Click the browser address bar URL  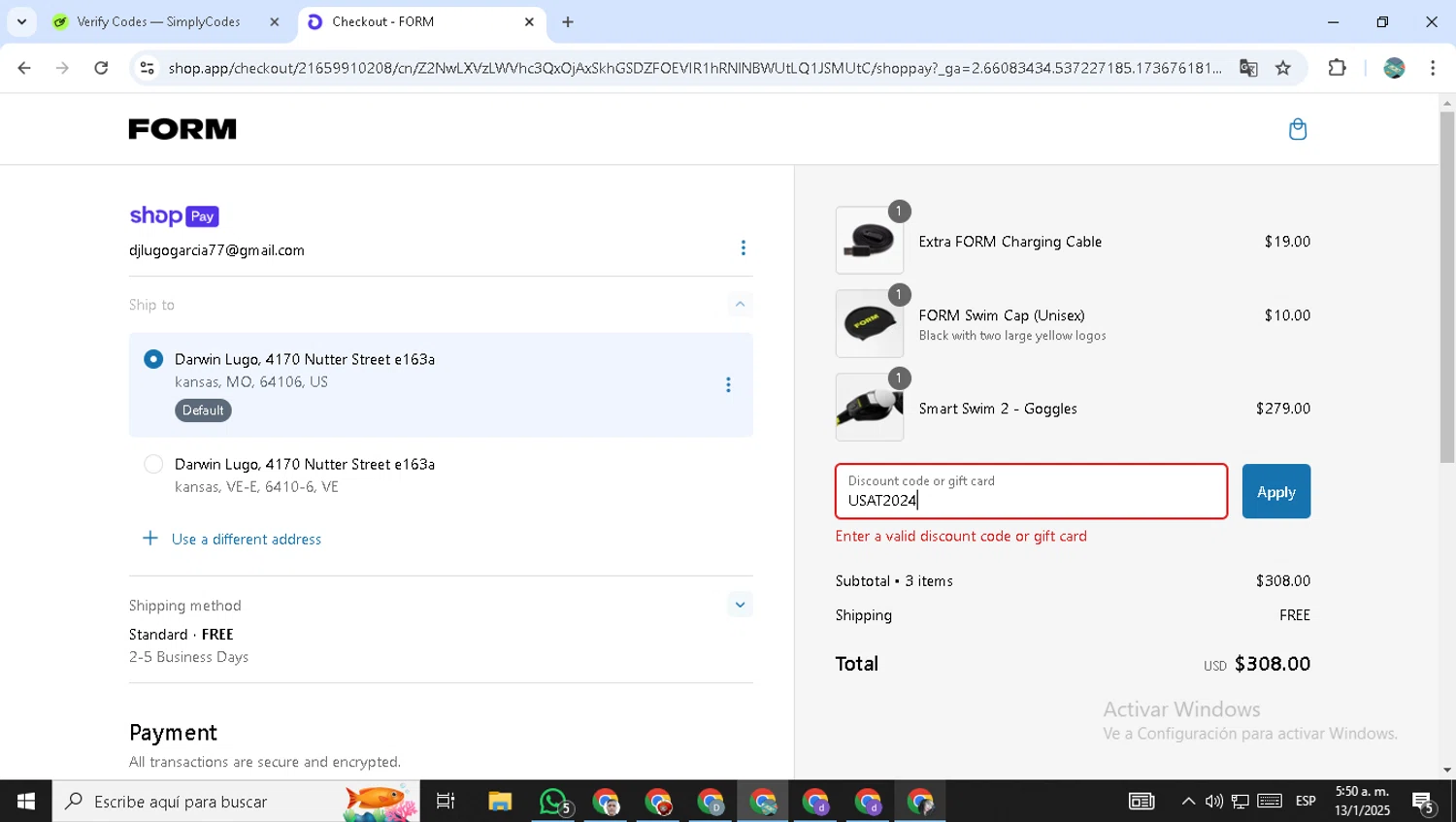tap(695, 68)
